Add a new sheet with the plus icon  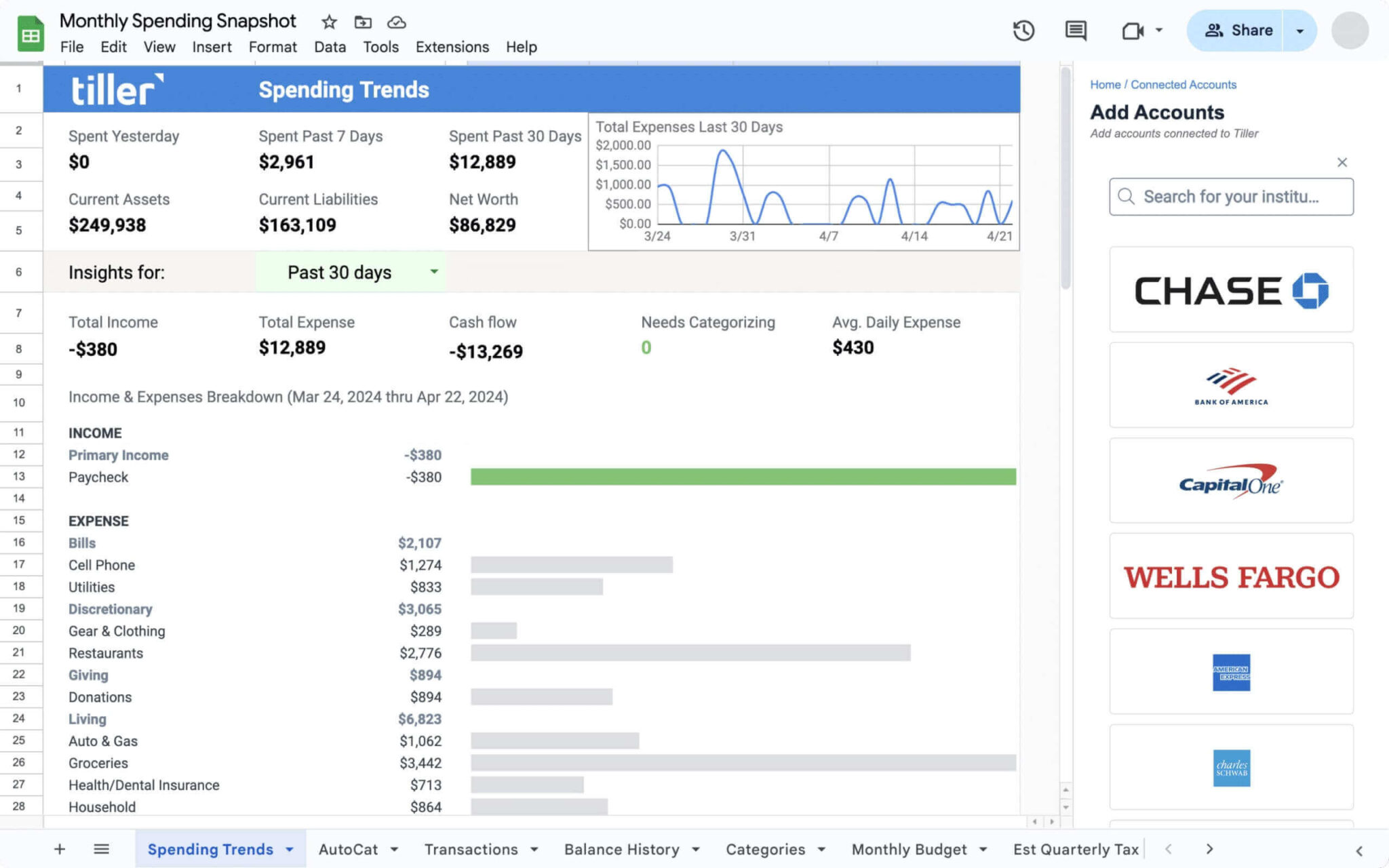(x=60, y=848)
